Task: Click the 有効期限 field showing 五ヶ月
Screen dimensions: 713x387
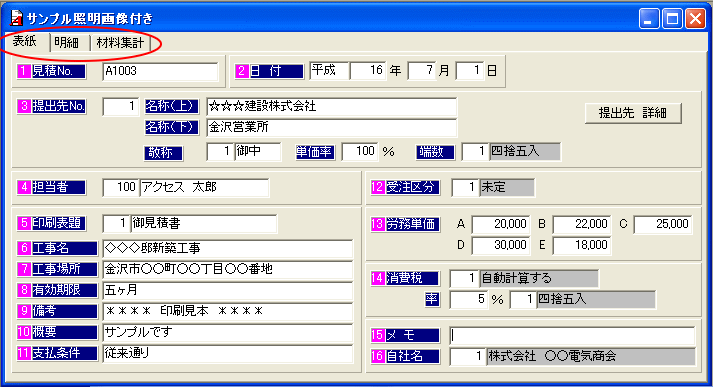Action: click(228, 290)
